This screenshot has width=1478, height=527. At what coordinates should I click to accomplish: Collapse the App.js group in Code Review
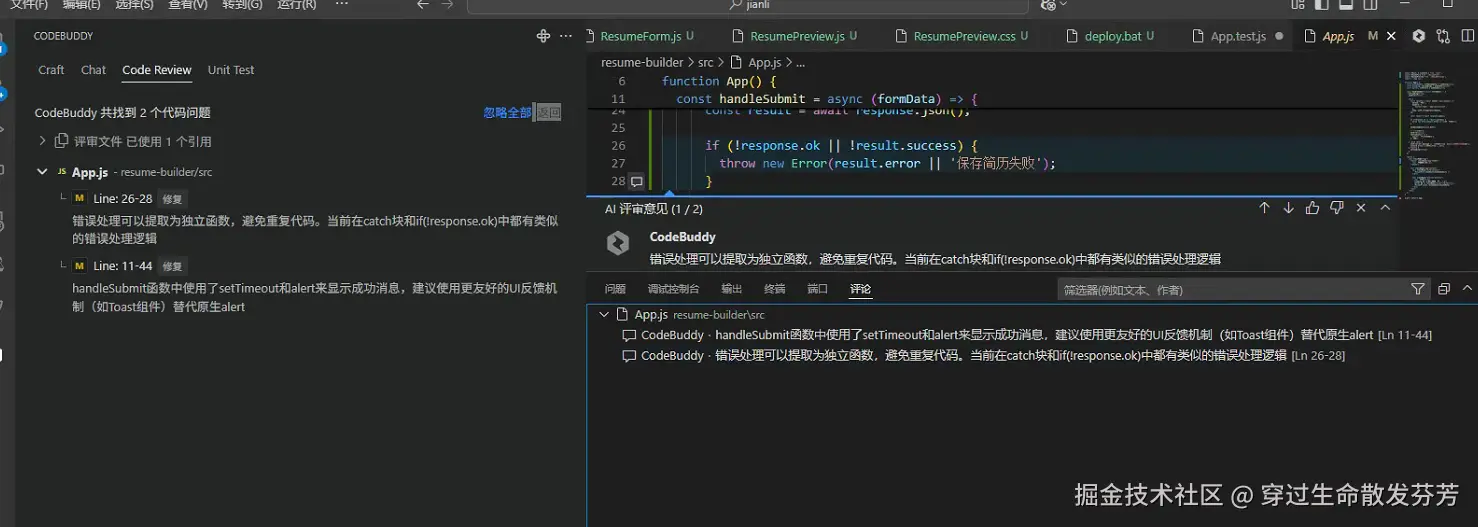click(x=42, y=172)
